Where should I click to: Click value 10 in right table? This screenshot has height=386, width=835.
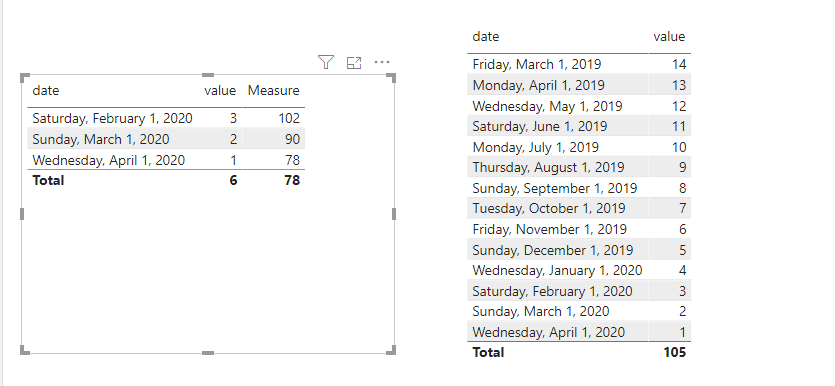pos(679,147)
